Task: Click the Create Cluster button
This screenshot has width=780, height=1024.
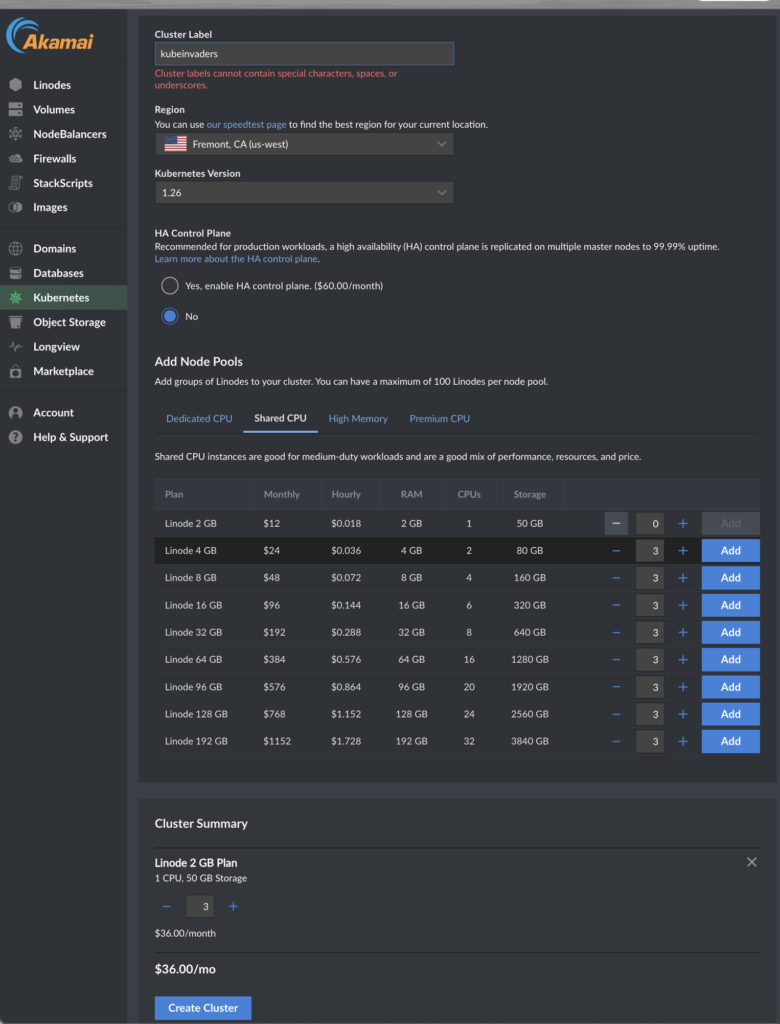Action: pyautogui.click(x=203, y=1008)
